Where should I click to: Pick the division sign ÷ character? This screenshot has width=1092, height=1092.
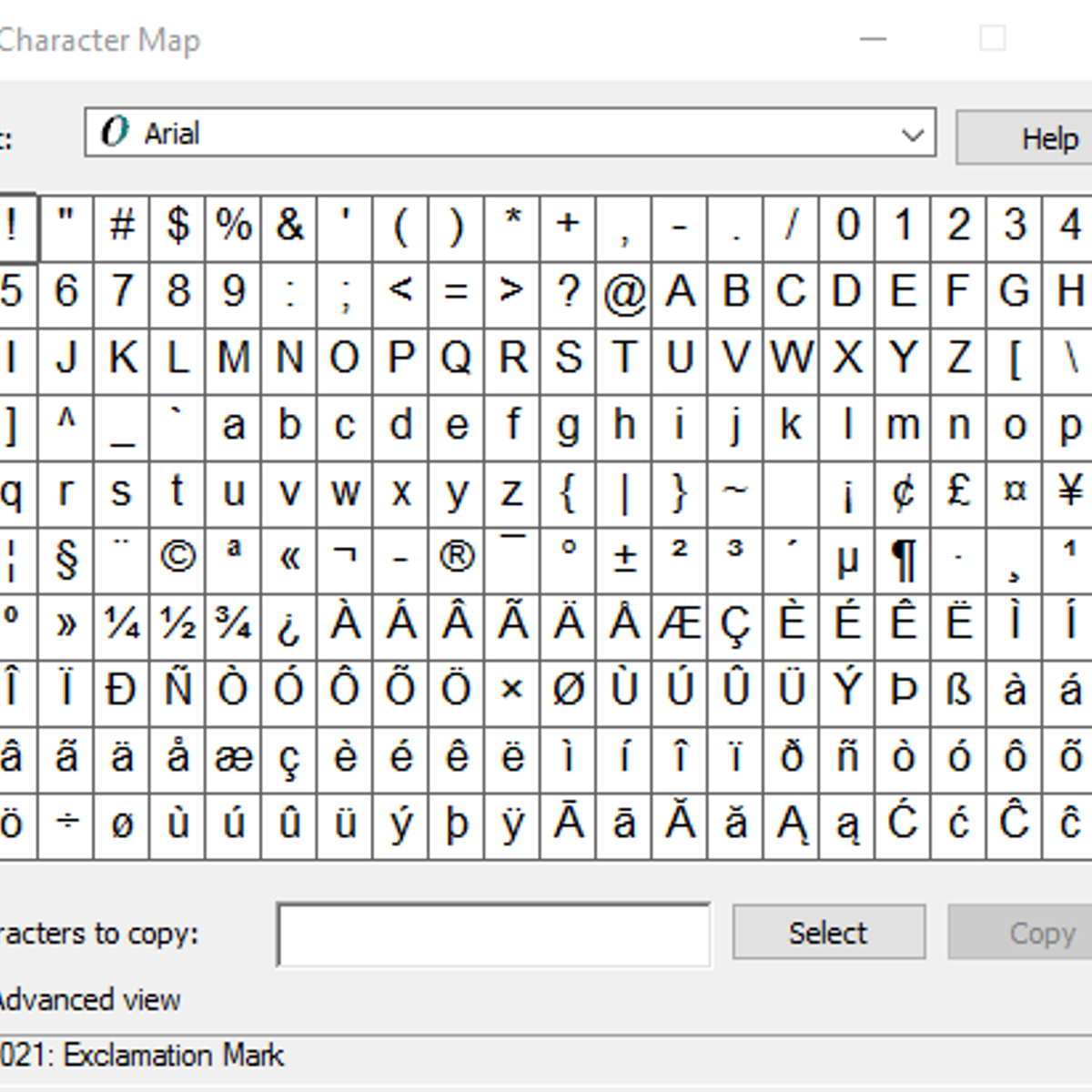(66, 824)
